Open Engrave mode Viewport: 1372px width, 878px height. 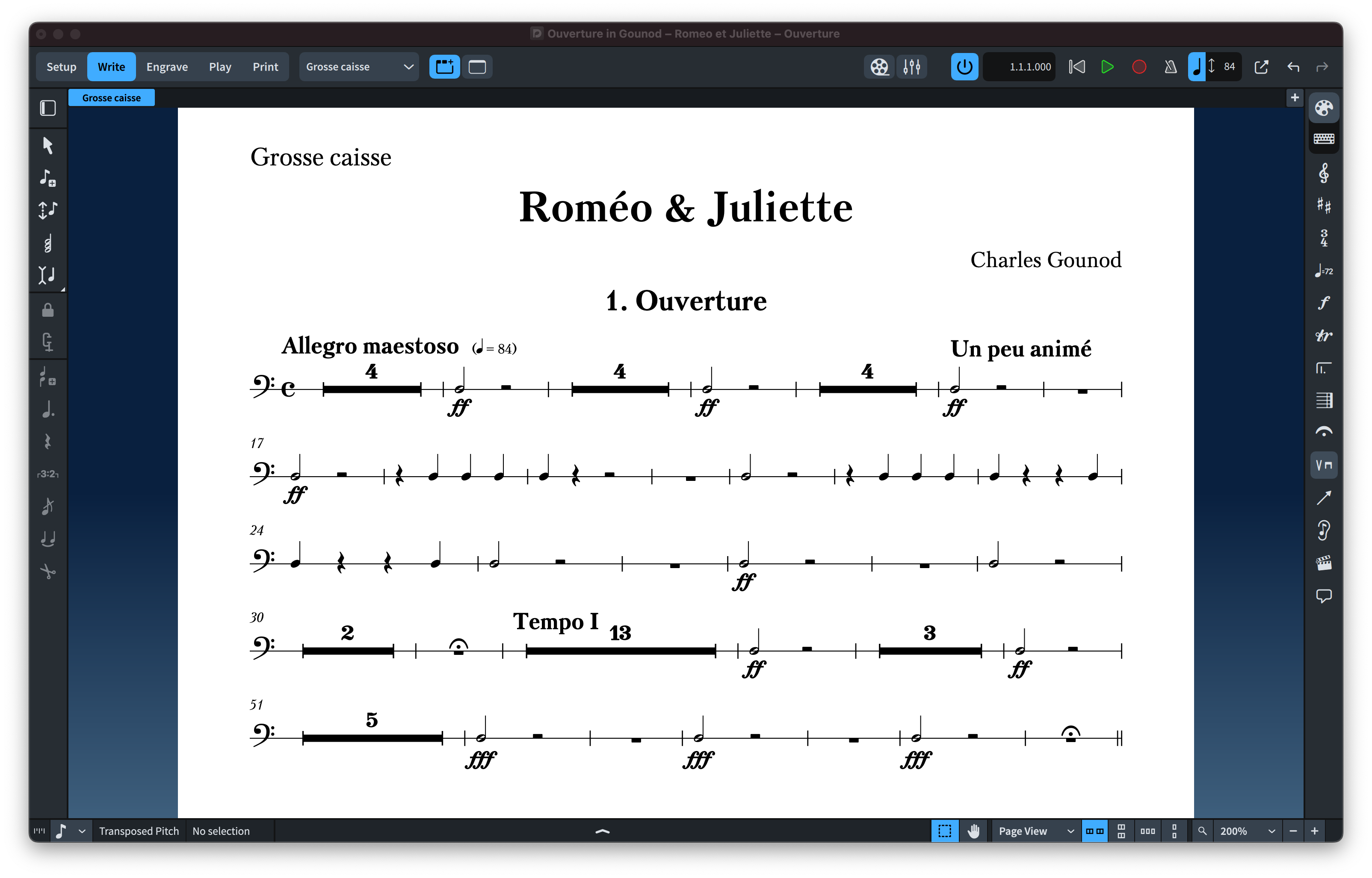click(x=166, y=67)
